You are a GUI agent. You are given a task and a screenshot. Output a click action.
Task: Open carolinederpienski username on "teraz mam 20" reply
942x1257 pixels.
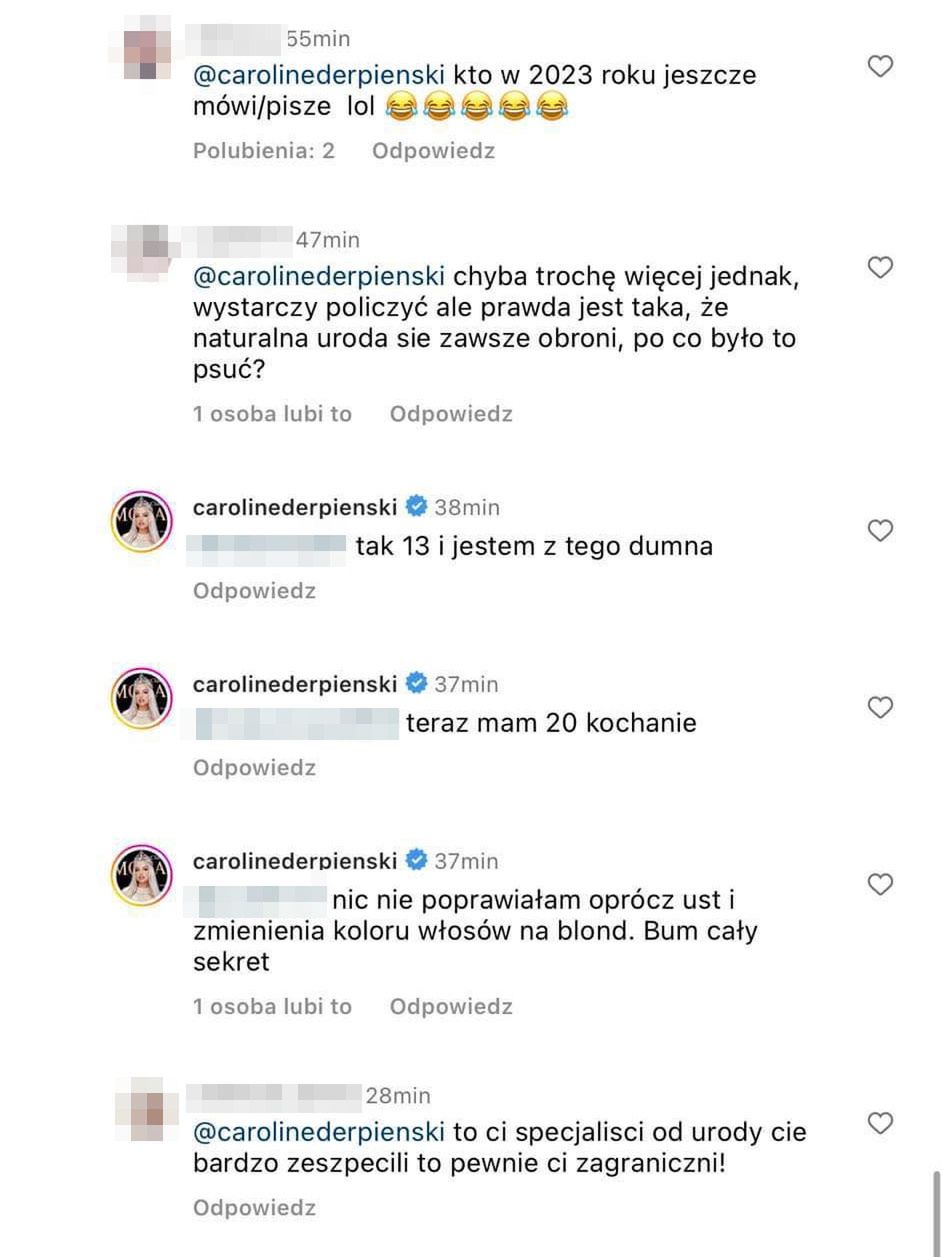point(295,684)
